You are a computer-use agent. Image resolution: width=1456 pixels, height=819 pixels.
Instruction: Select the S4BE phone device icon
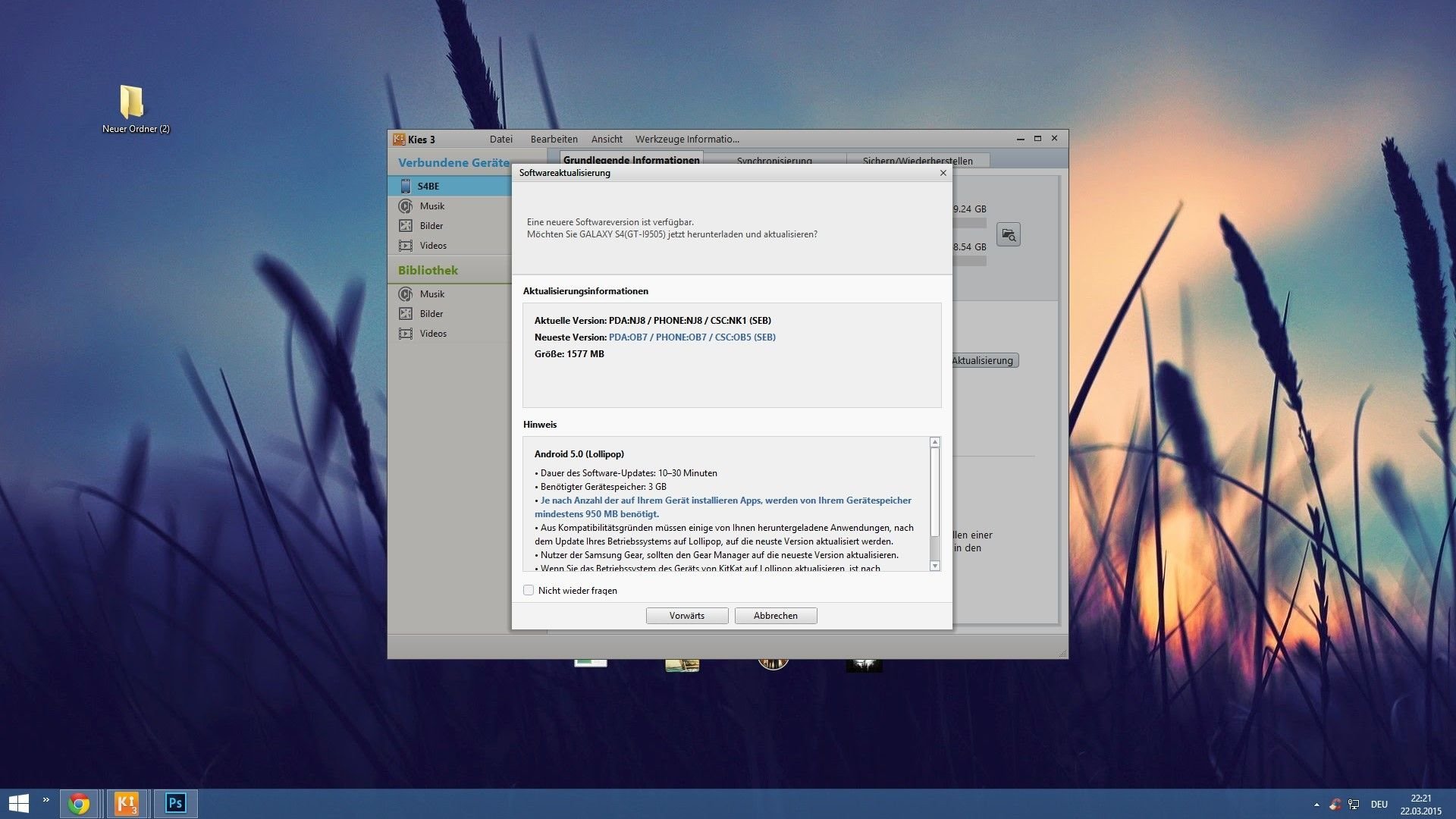click(406, 186)
